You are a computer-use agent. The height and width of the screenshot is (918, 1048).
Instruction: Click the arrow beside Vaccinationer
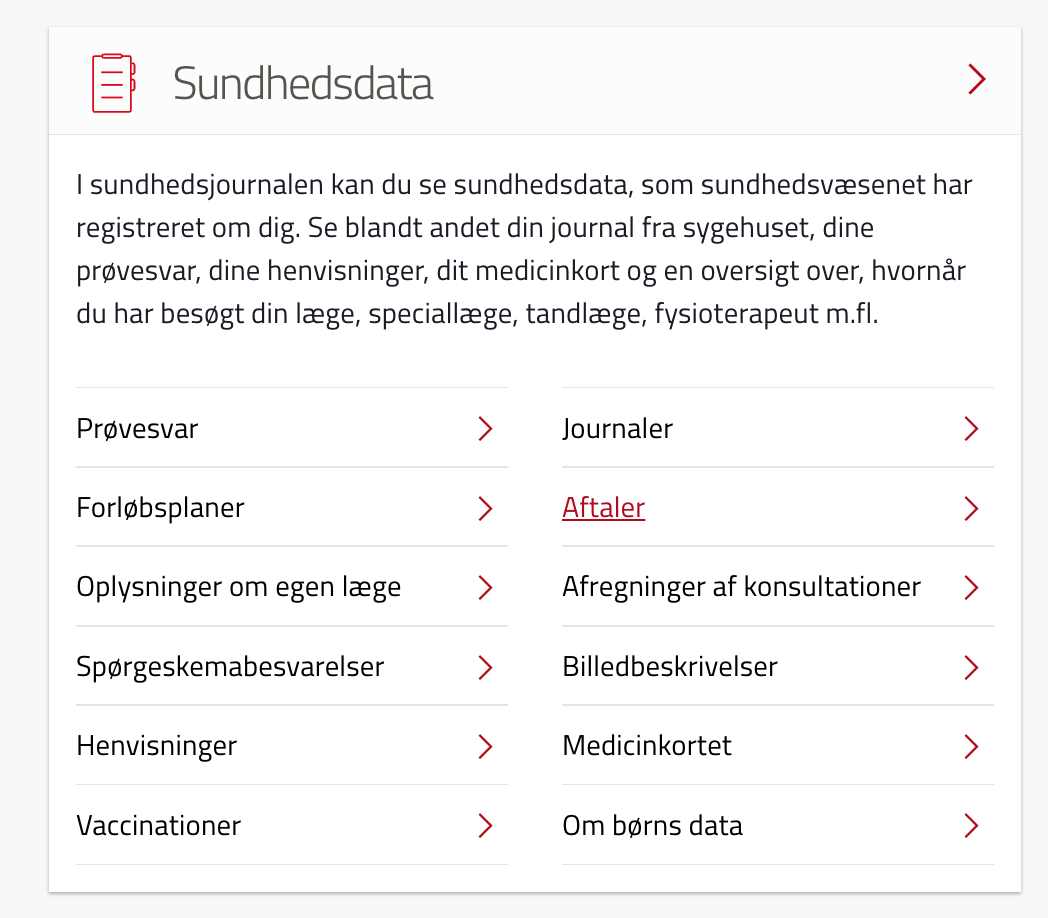tap(485, 826)
